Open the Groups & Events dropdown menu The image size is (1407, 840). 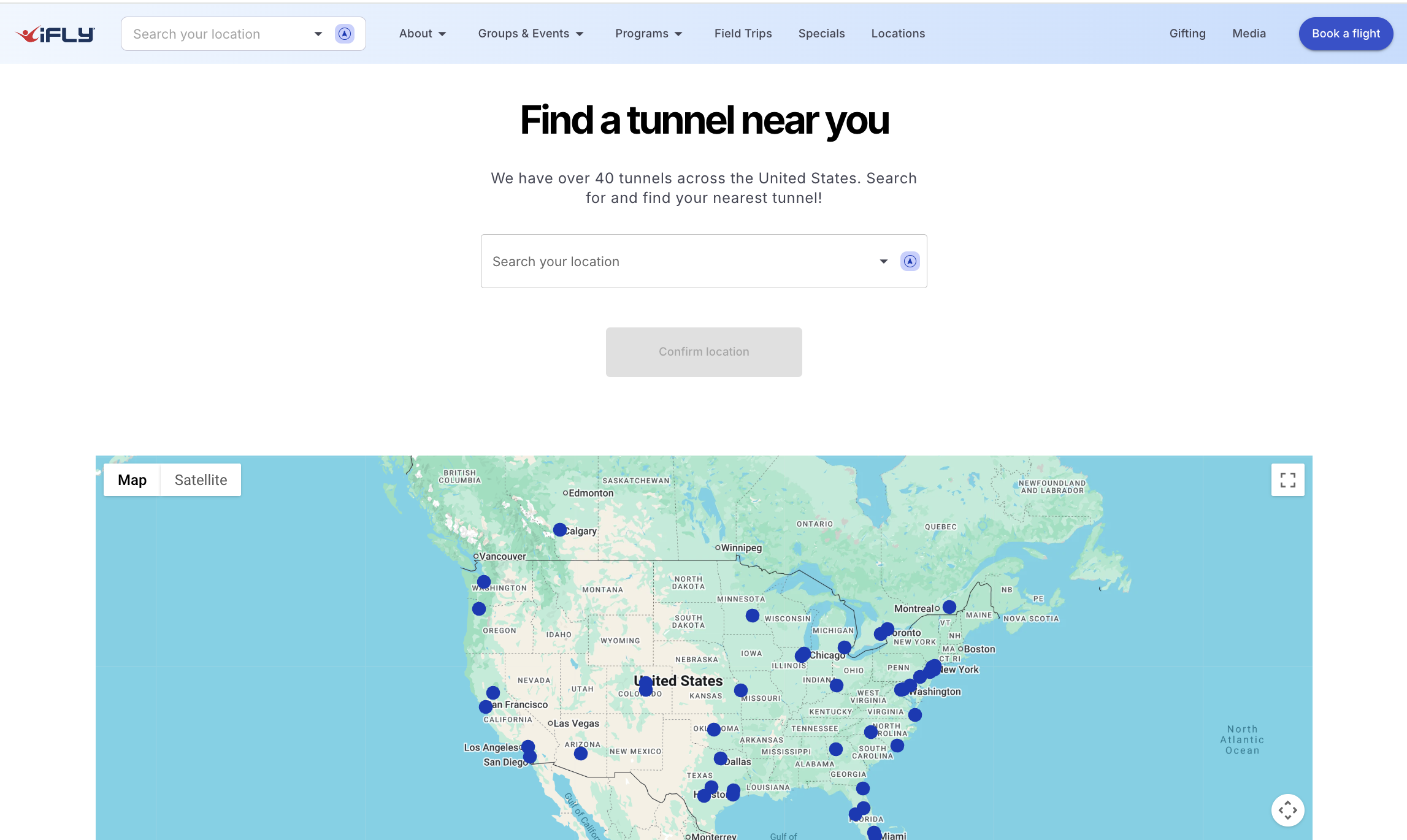point(531,34)
